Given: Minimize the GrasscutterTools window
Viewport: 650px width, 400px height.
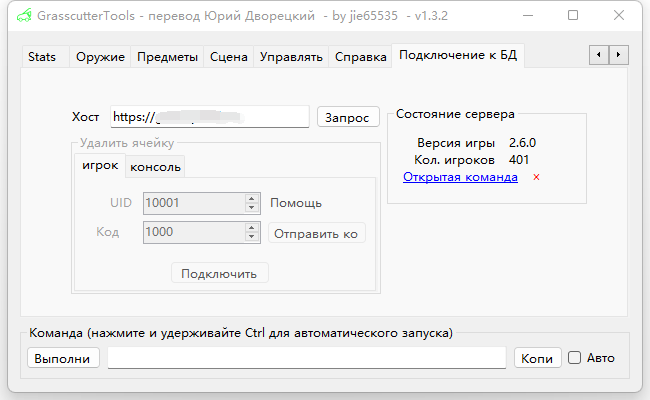Looking at the screenshot, I should [x=529, y=16].
